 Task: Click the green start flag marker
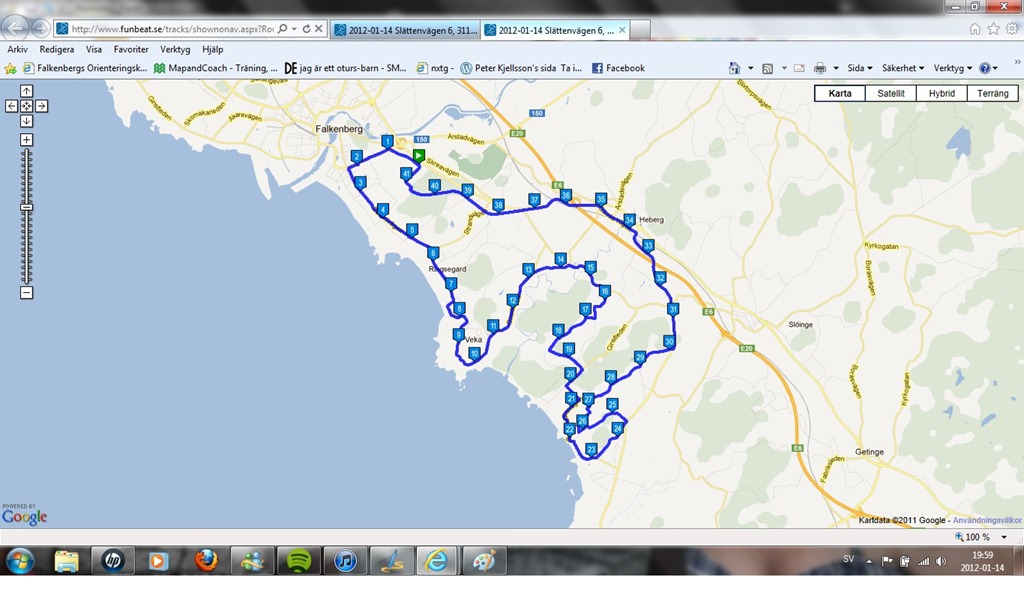tap(419, 155)
